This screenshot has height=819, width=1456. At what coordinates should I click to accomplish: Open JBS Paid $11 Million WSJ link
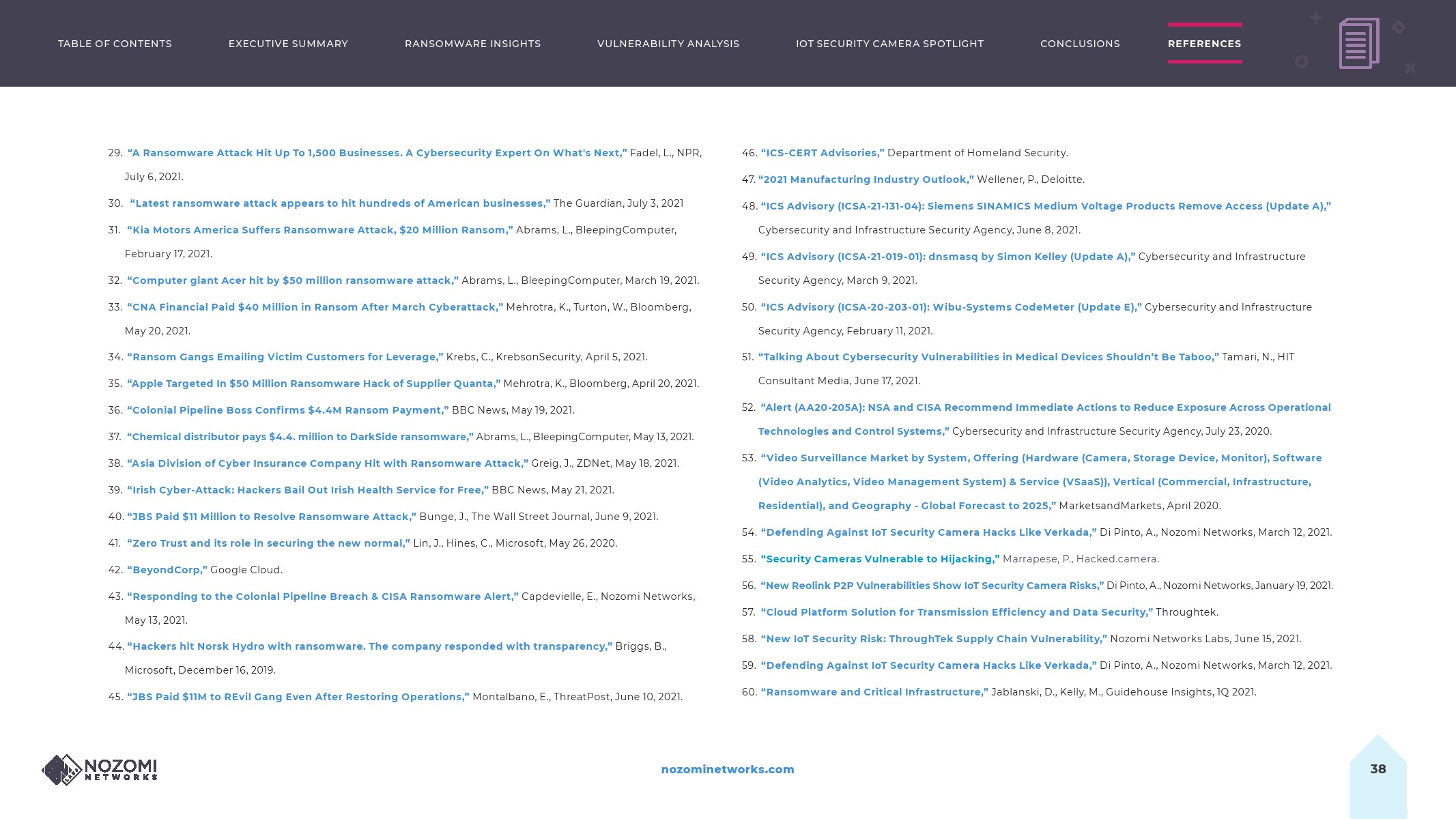pyautogui.click(x=271, y=517)
